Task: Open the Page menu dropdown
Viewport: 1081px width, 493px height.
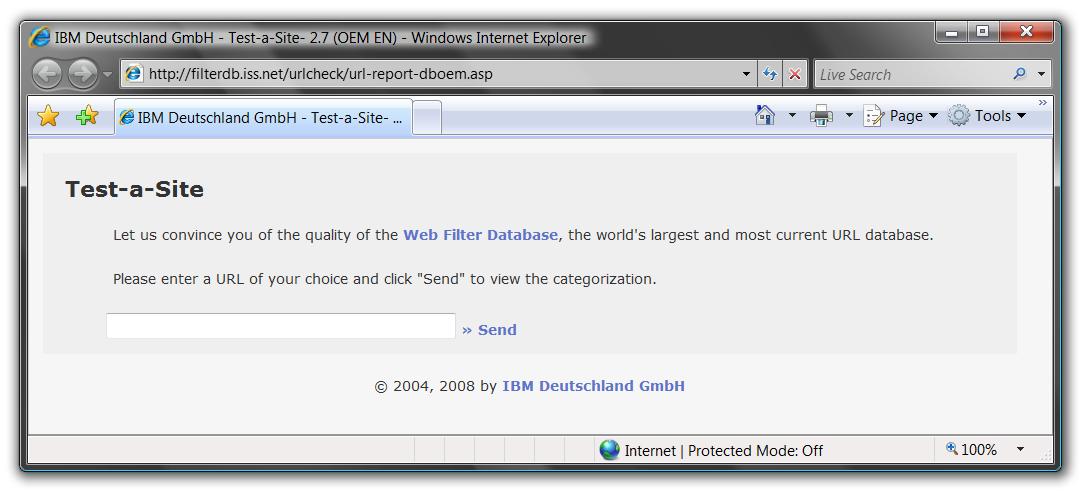Action: (901, 116)
